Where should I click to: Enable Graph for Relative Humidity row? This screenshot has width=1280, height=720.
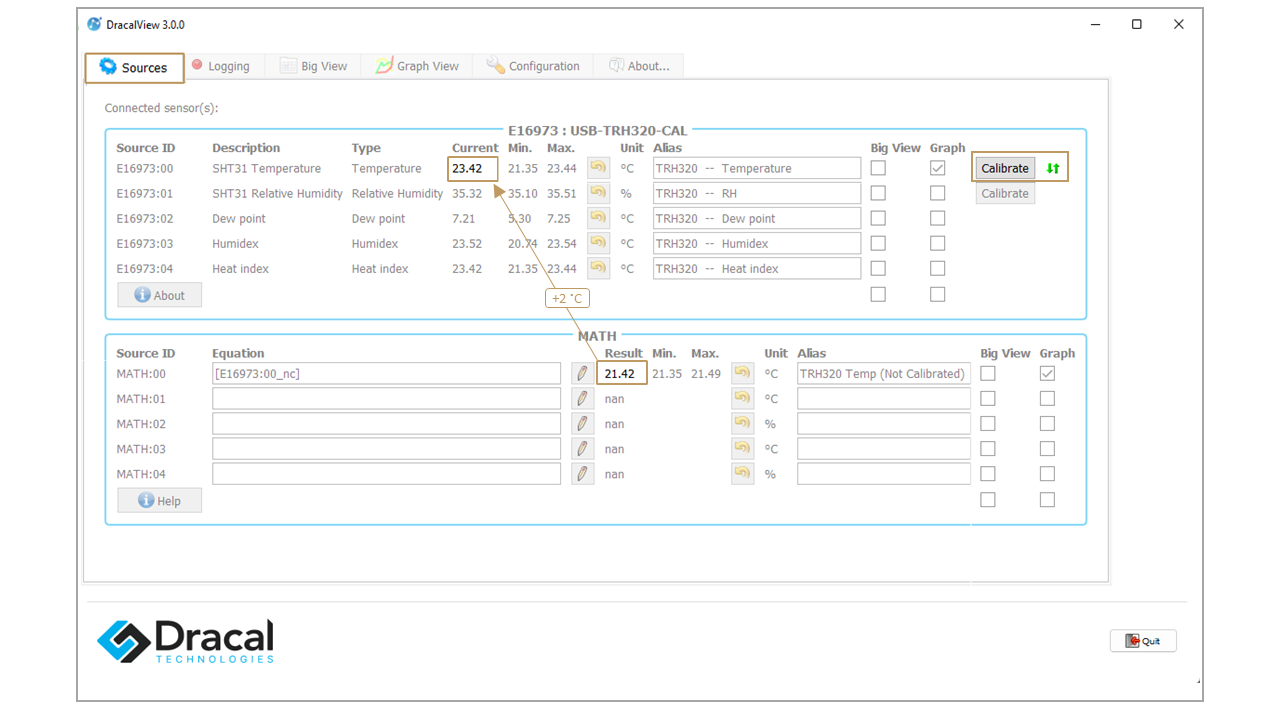(x=937, y=193)
